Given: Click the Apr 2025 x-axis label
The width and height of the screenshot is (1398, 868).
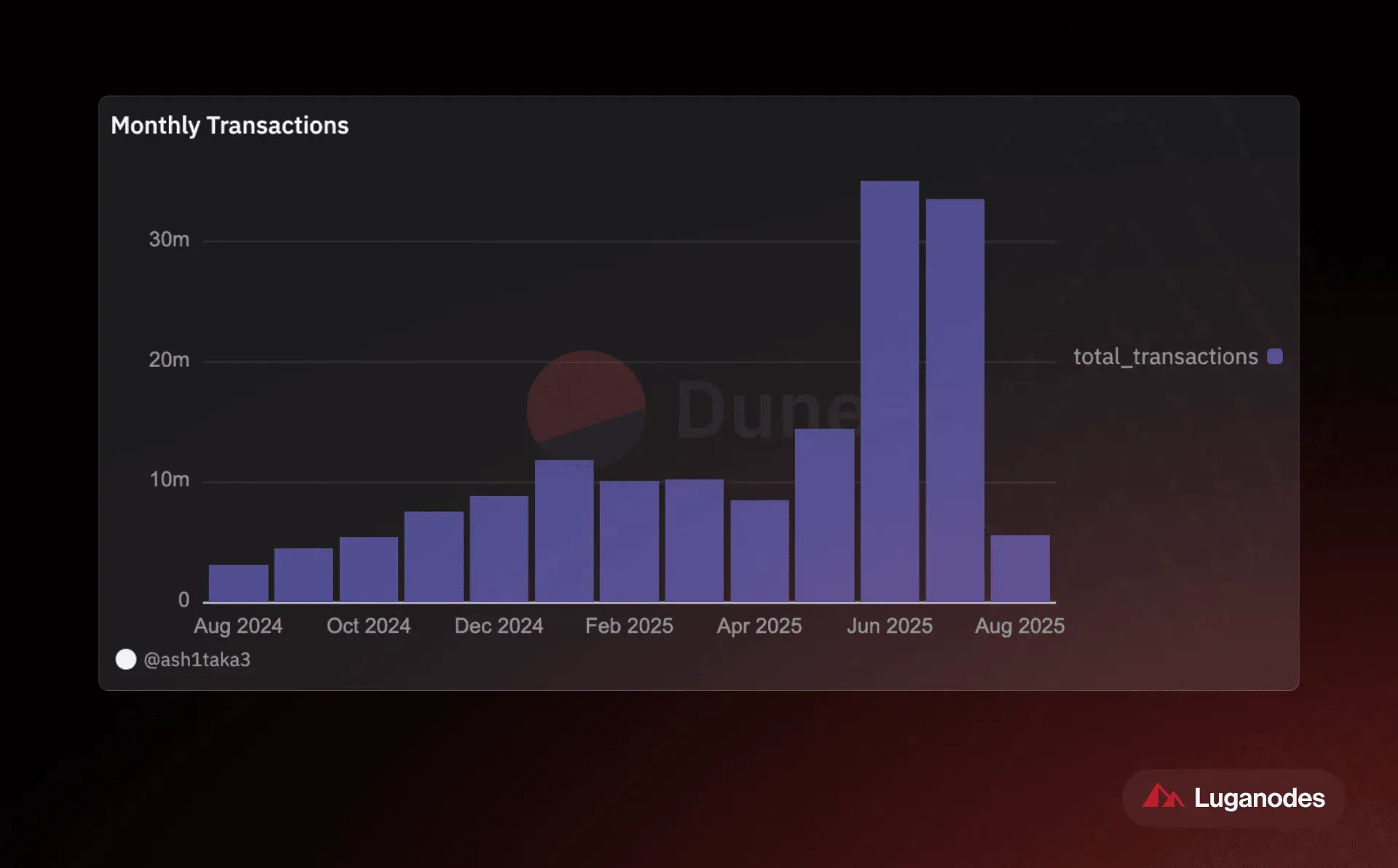Looking at the screenshot, I should pos(759,626).
